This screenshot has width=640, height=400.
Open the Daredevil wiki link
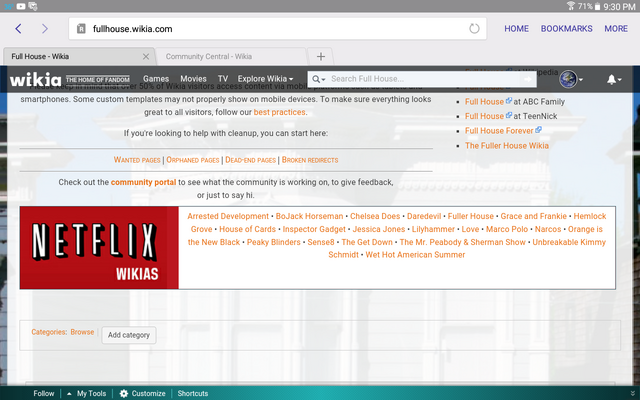(x=424, y=216)
